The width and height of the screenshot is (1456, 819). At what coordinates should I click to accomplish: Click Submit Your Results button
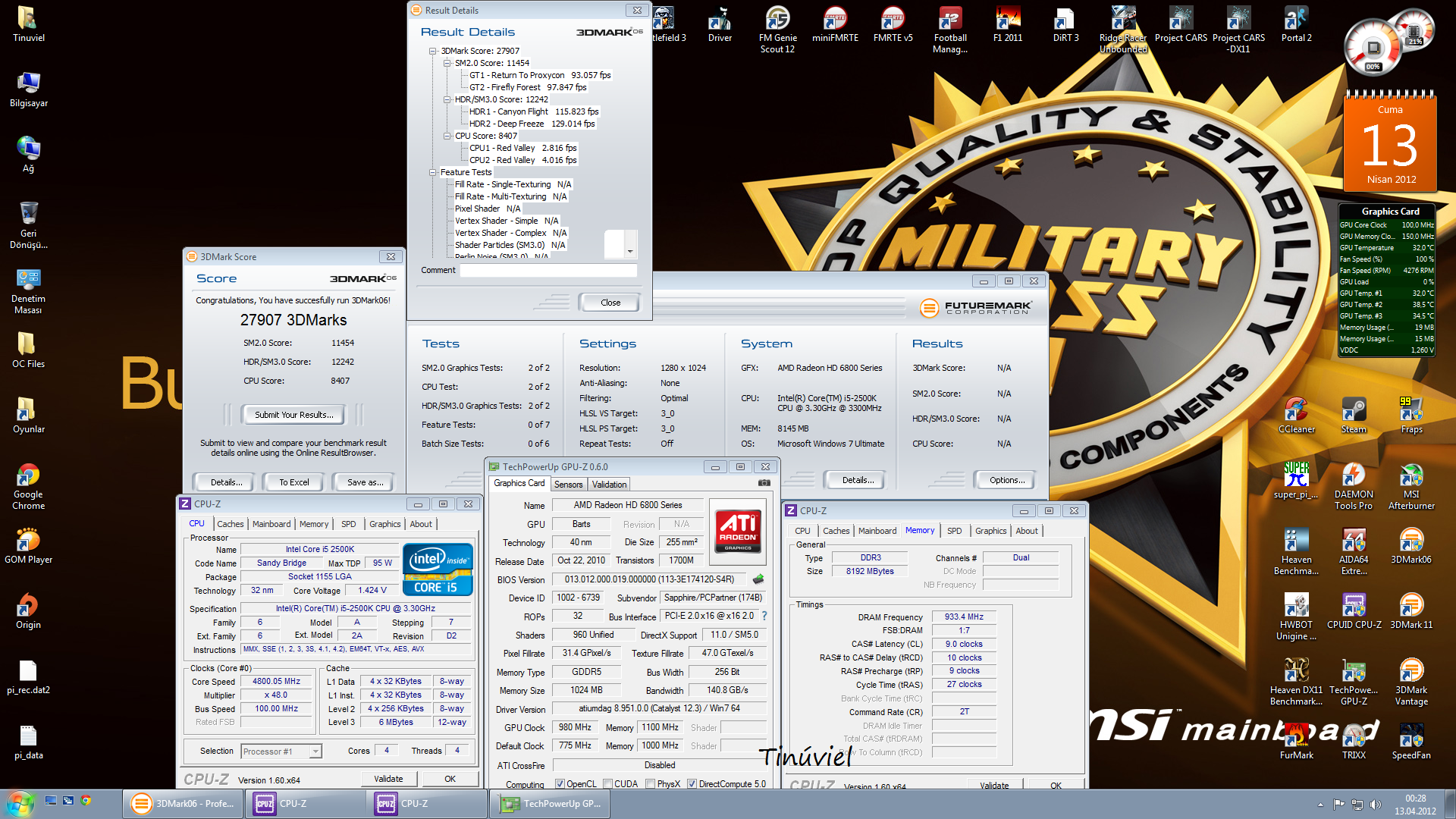293,415
